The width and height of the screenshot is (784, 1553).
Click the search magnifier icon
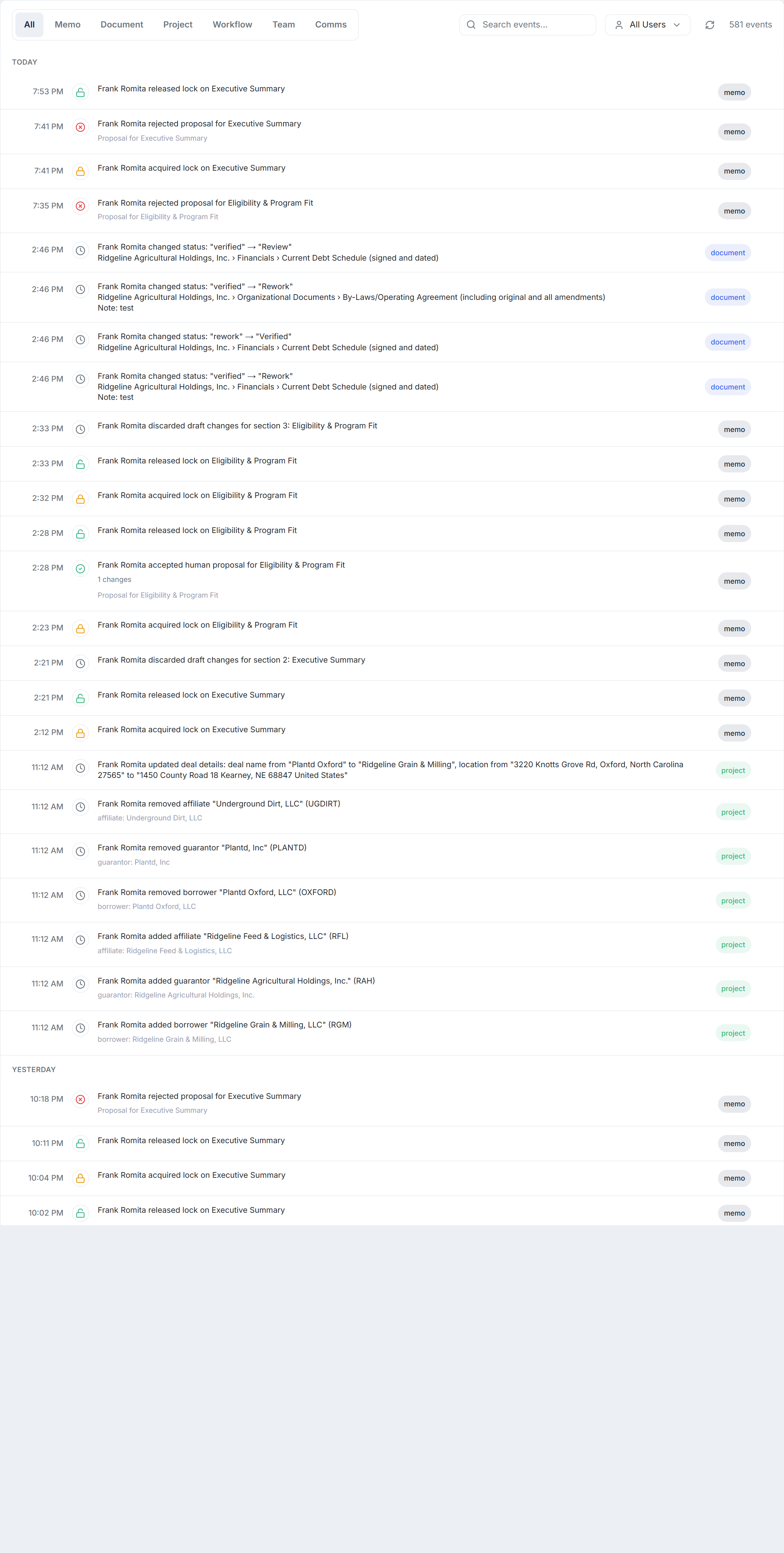(471, 24)
